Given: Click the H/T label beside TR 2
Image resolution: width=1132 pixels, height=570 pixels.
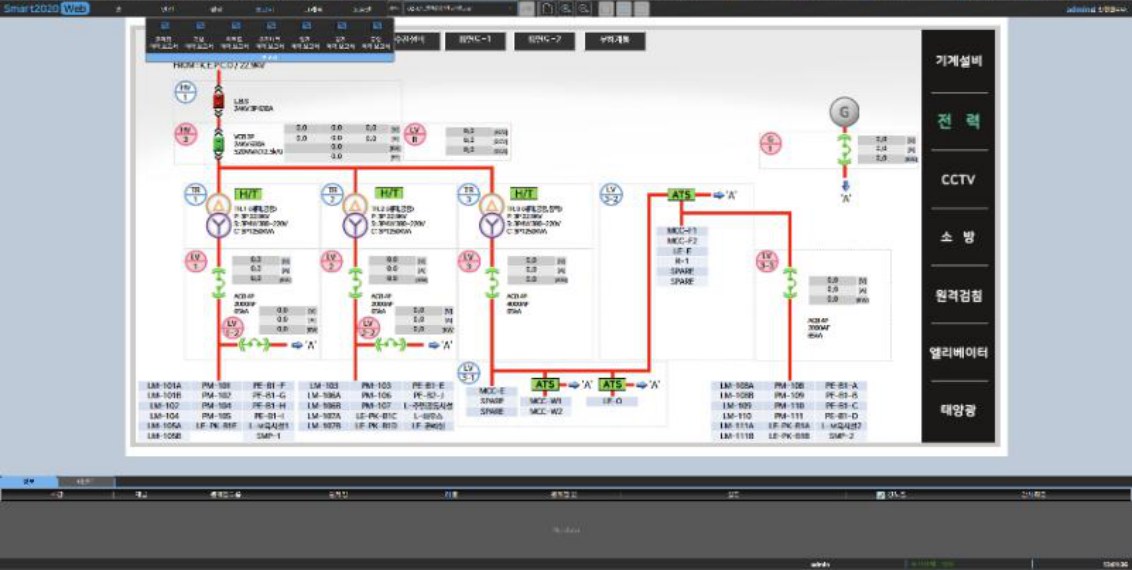Looking at the screenshot, I should (x=389, y=193).
